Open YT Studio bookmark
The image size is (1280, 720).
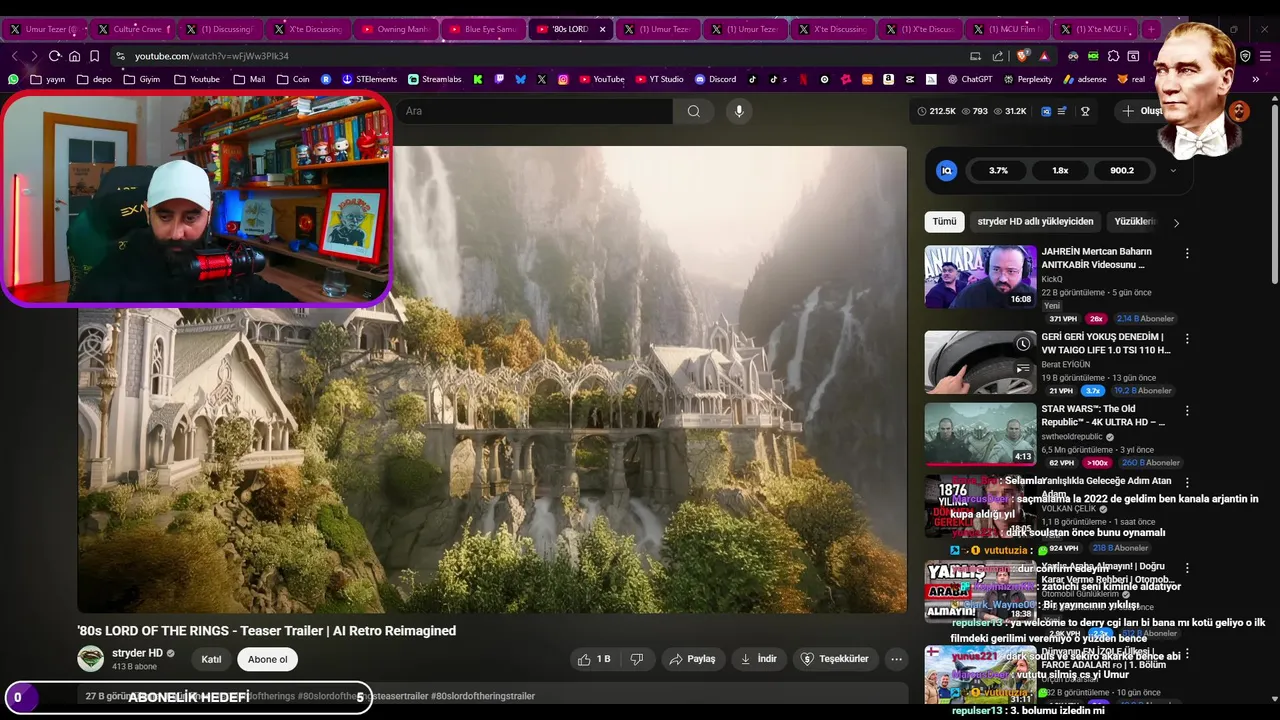click(659, 79)
